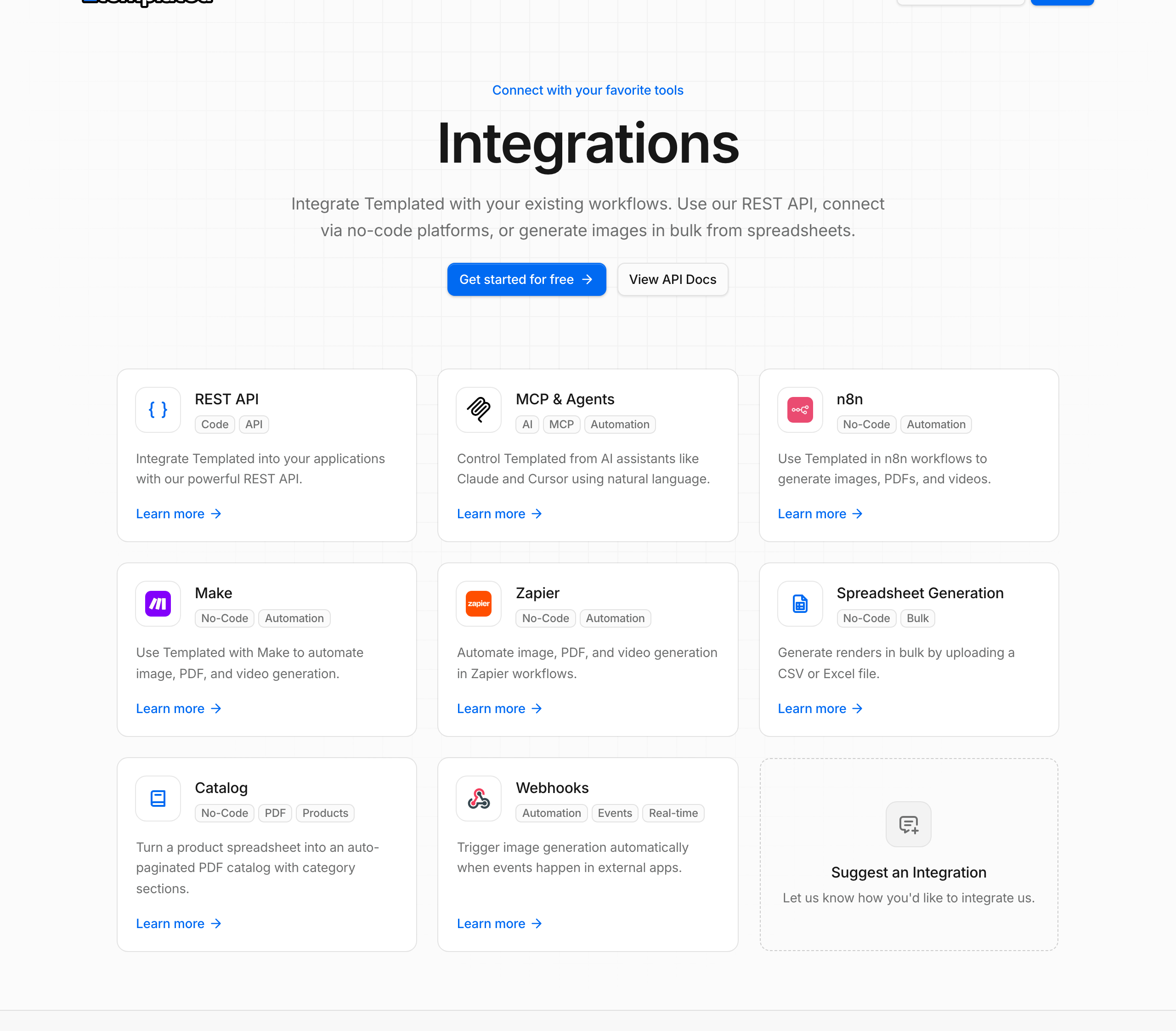Viewport: 1176px width, 1031px height.
Task: Click the MCP & Agents logo icon
Action: point(479,410)
